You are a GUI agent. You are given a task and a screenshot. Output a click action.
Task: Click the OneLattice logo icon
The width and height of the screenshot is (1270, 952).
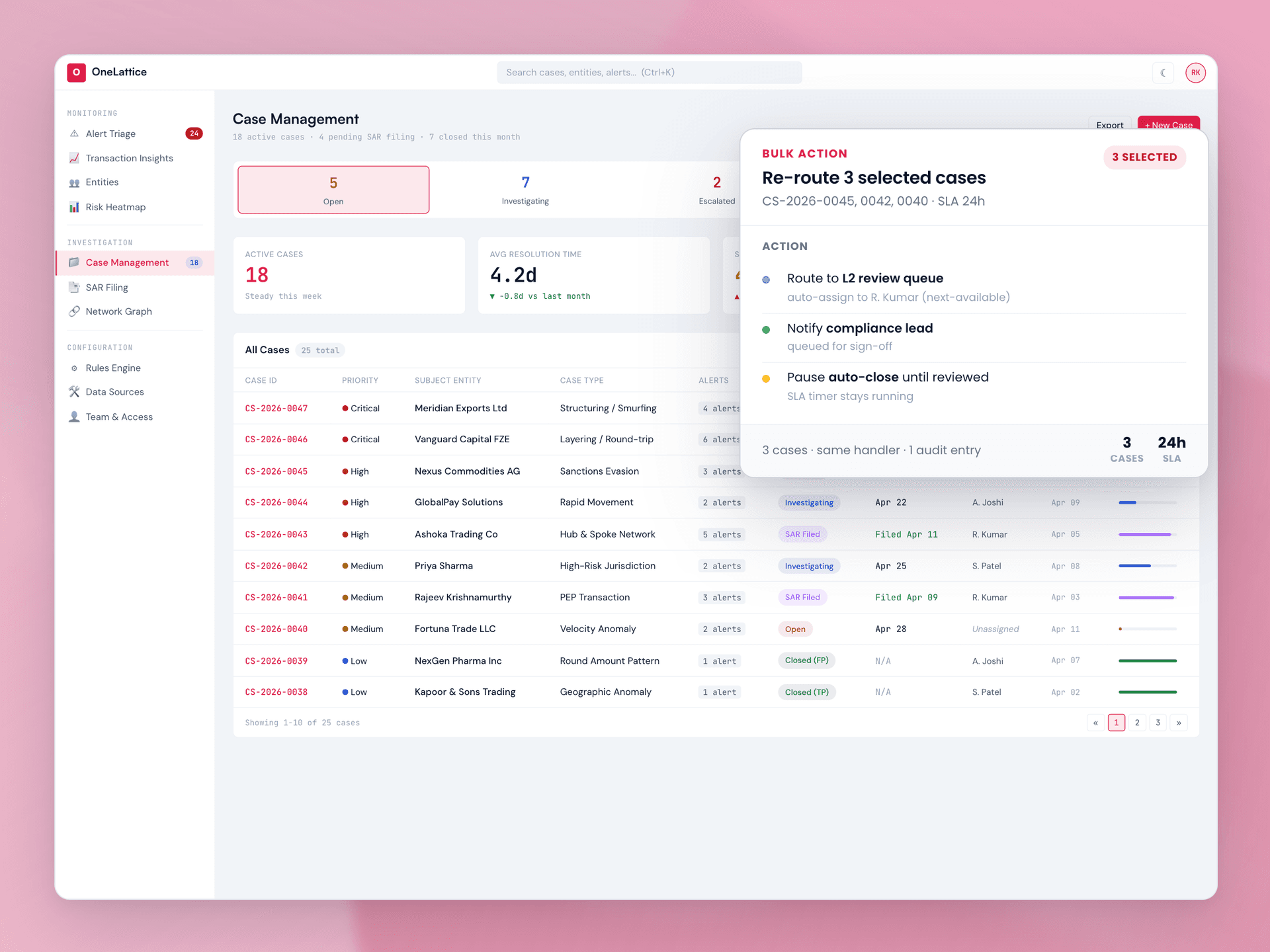click(x=76, y=72)
